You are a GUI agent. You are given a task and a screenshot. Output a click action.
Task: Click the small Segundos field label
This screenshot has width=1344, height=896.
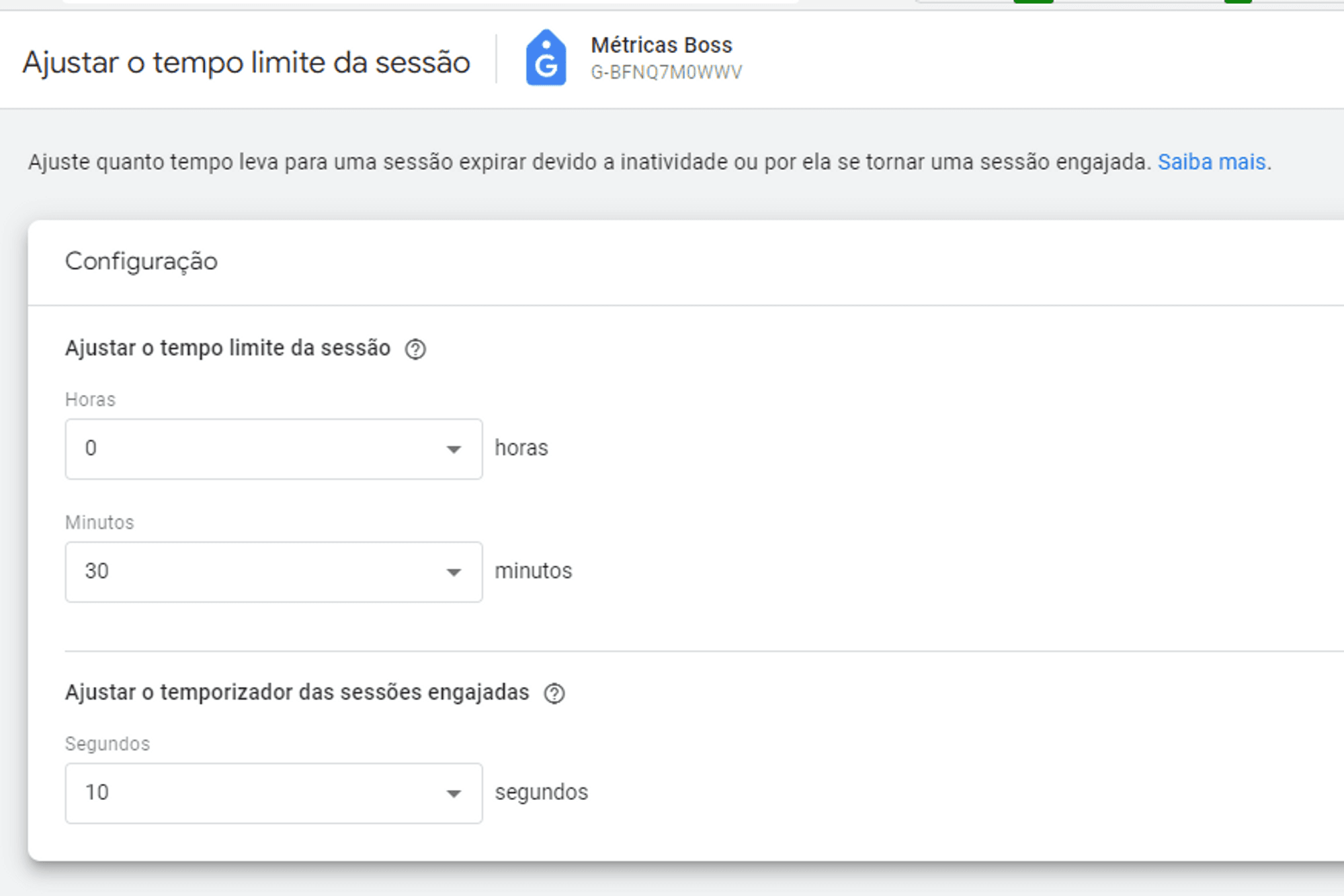click(108, 744)
